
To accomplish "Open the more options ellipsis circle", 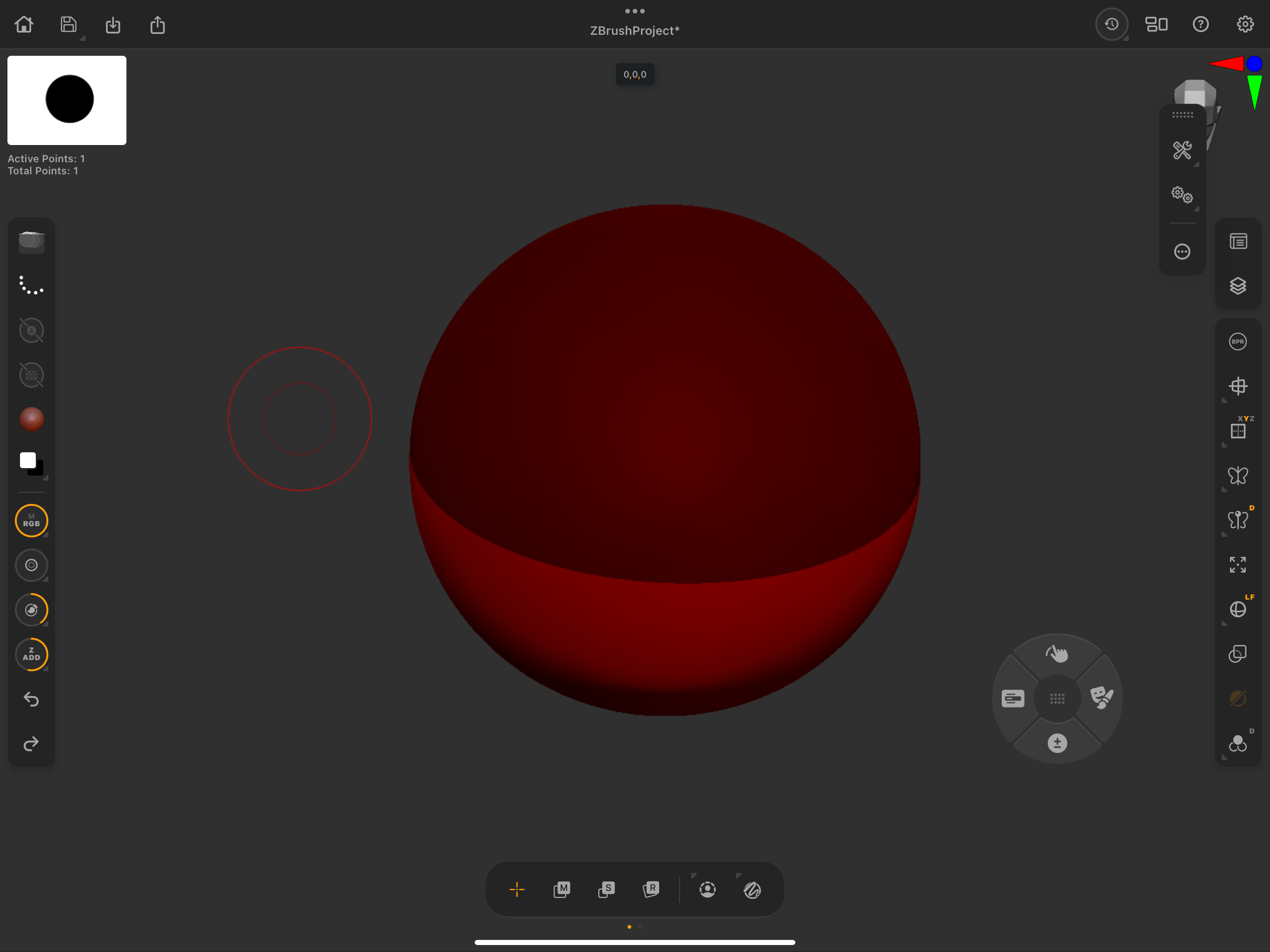I will point(1182,251).
